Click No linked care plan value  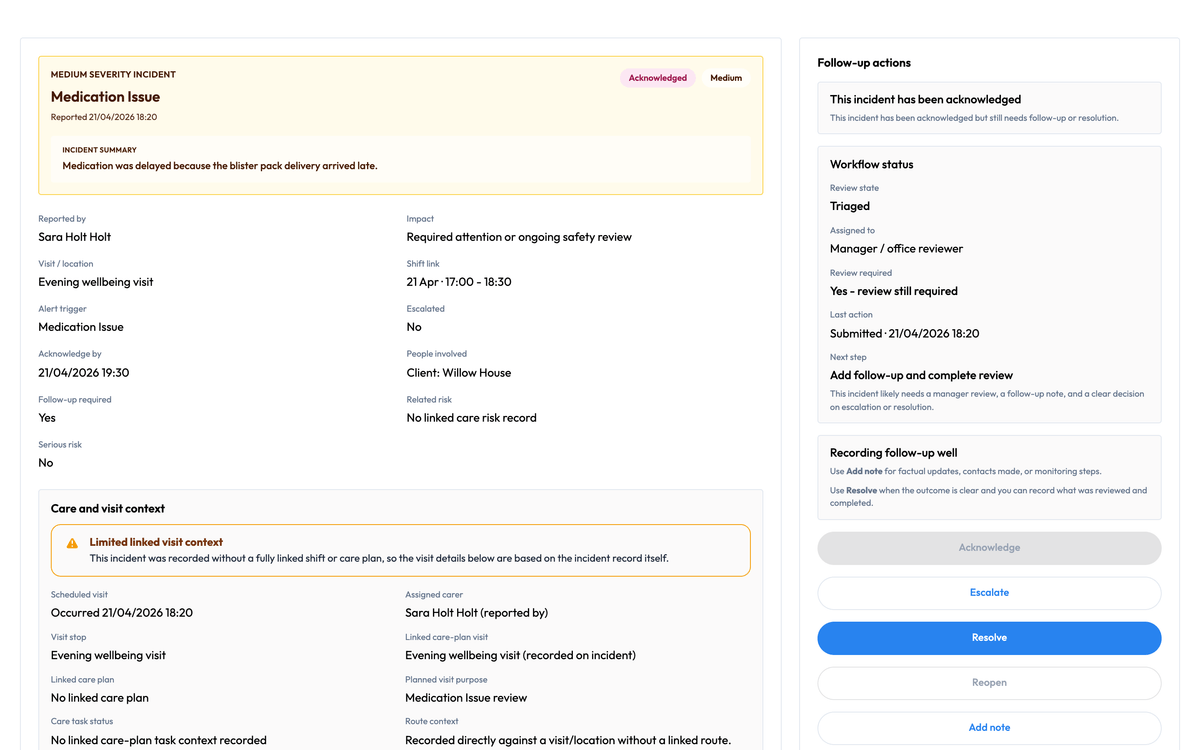pos(100,698)
